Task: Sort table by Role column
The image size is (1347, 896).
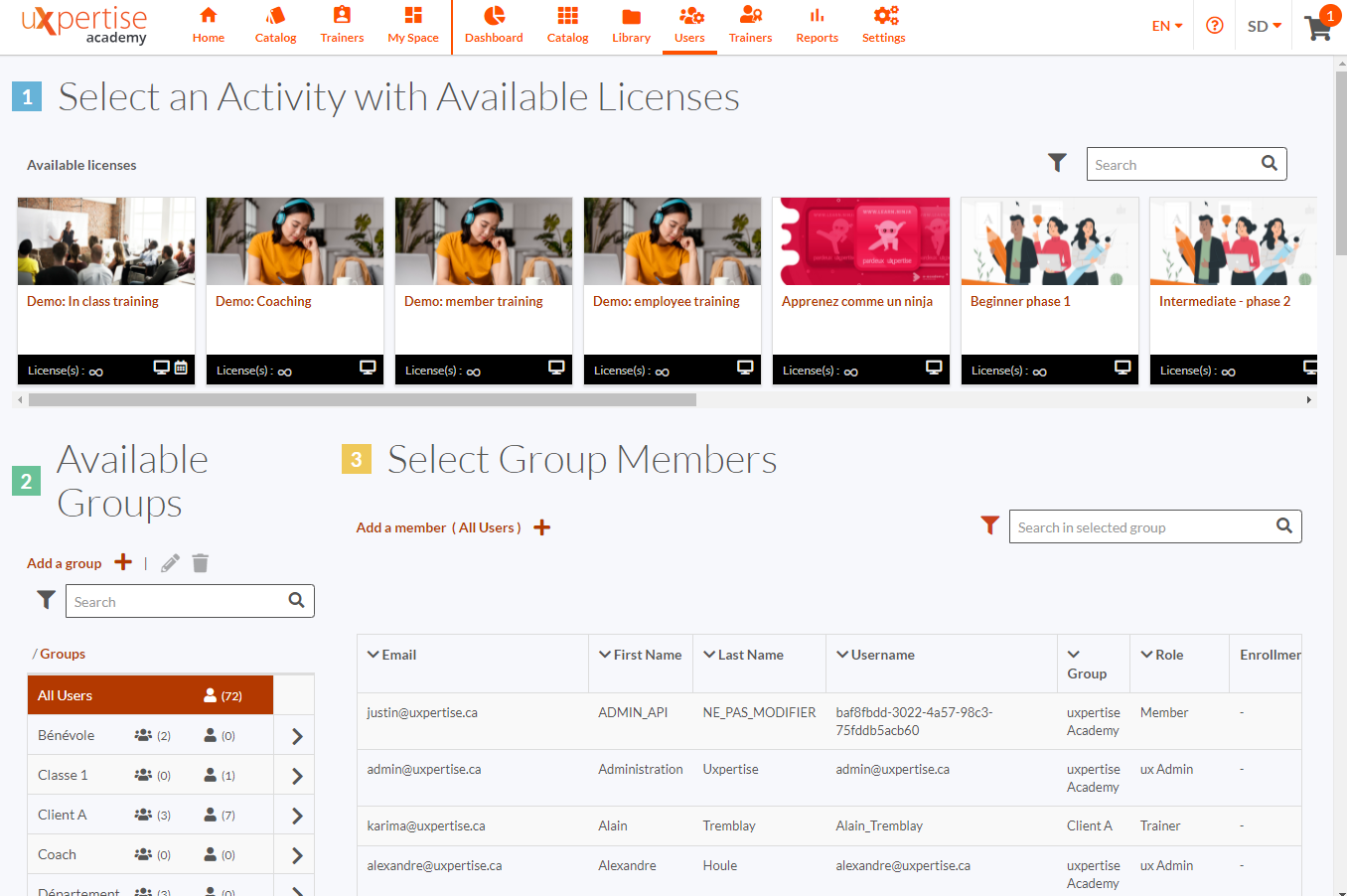Action: tap(1161, 655)
